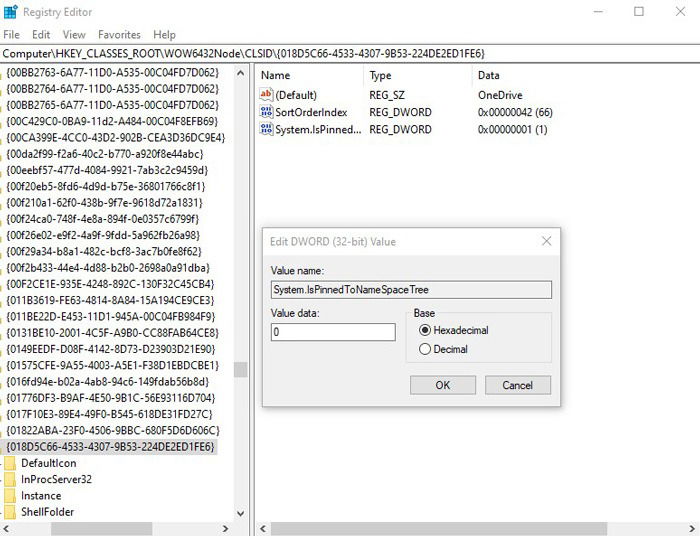Click the tree pane horizontal scrollbar thumb
The width and height of the screenshot is (700, 536).
[101, 529]
